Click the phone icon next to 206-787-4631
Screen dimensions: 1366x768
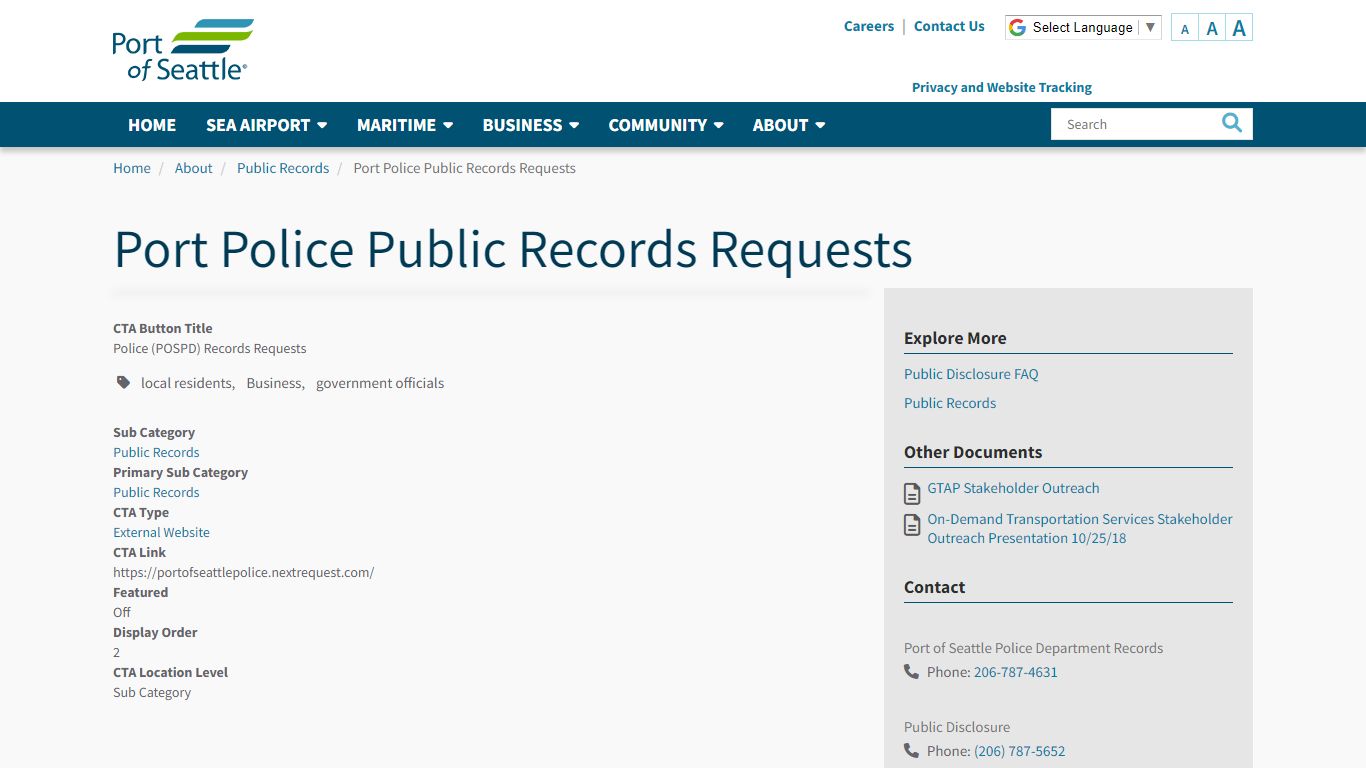[x=911, y=671]
